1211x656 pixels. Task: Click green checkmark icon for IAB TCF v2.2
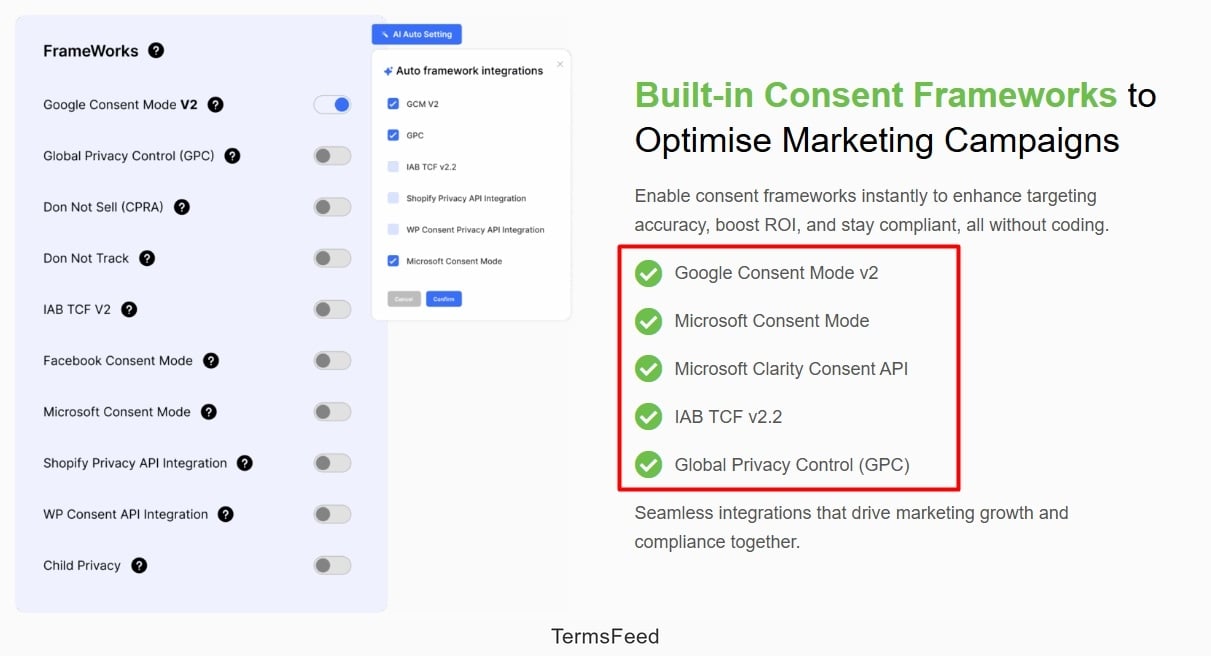(649, 417)
